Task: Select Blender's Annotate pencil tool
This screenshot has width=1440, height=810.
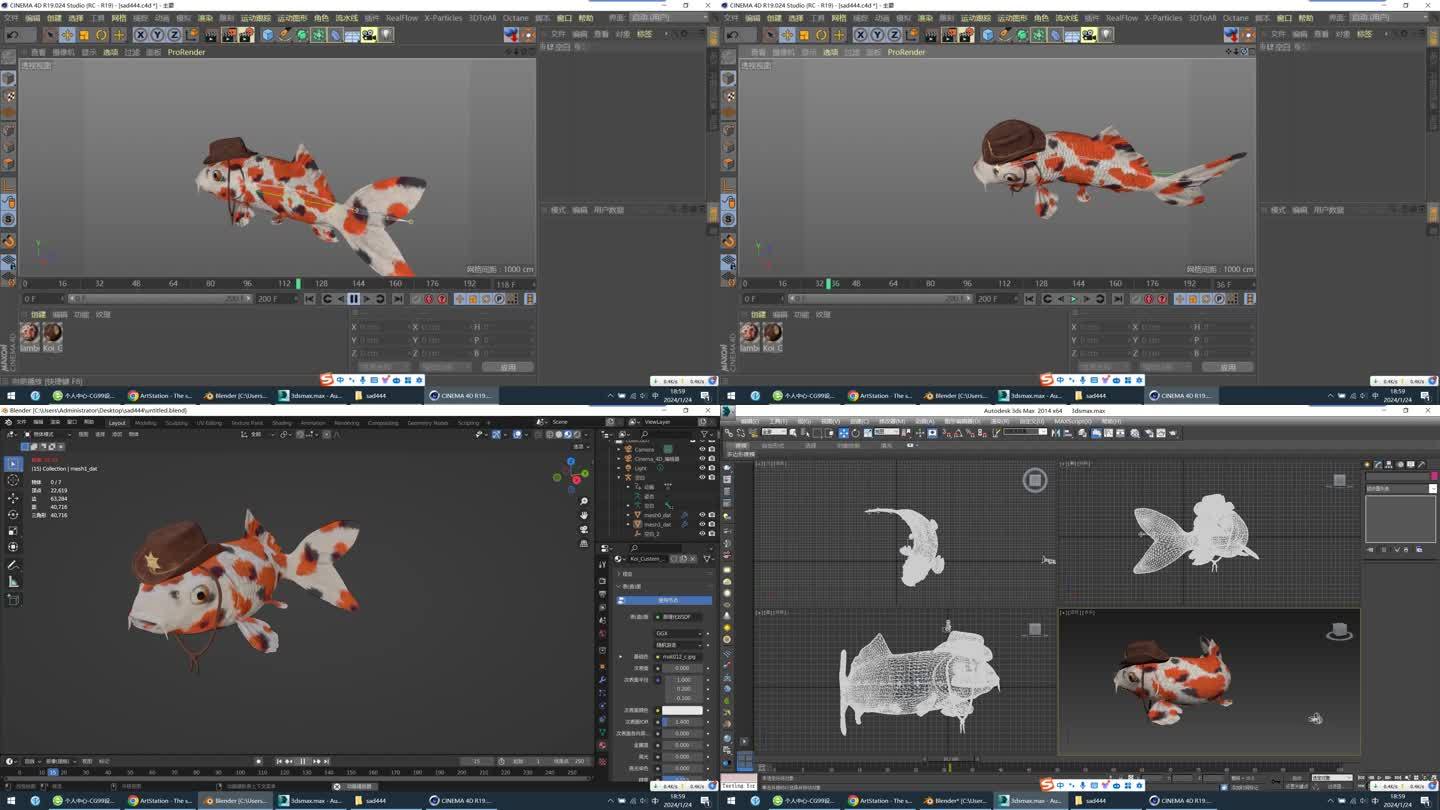Action: pos(13,565)
